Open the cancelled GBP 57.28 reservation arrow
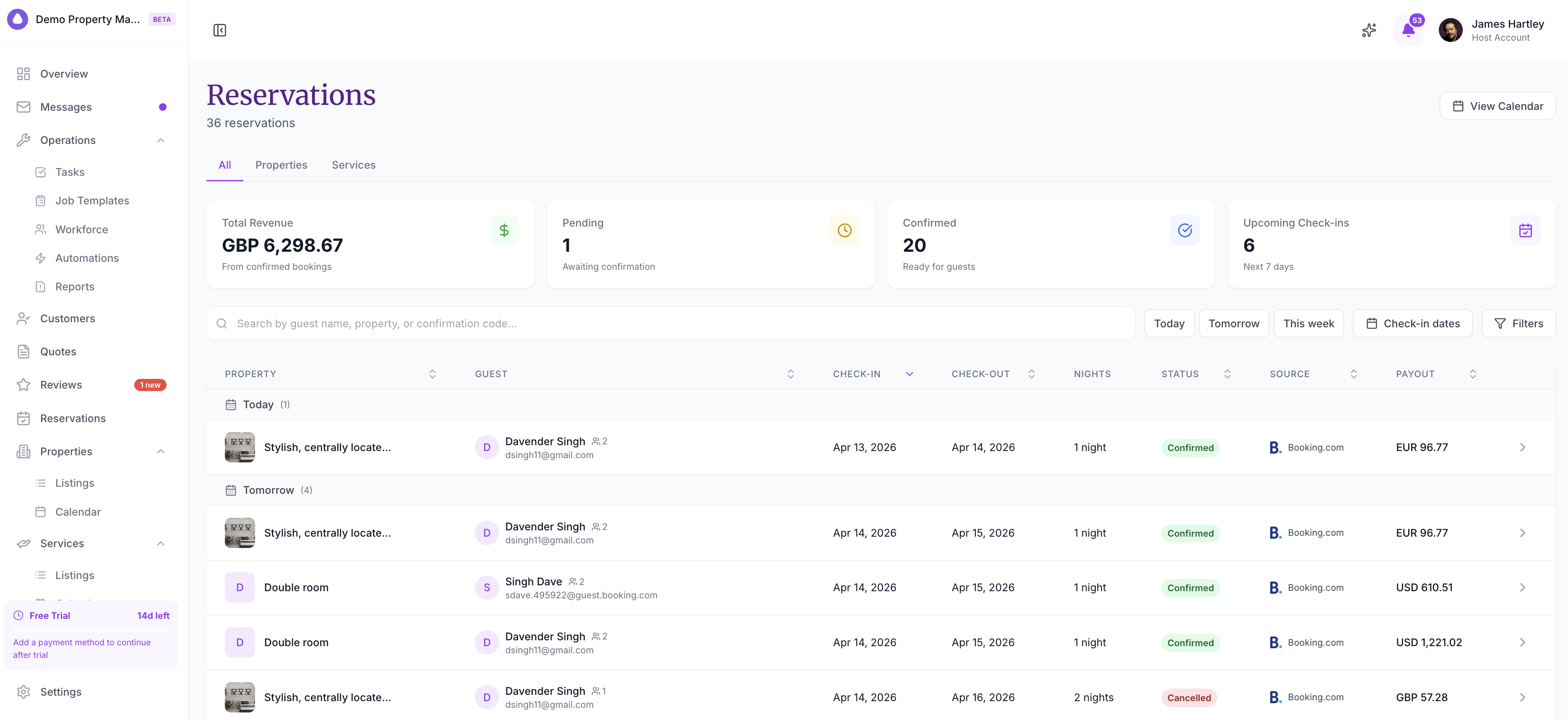Screen dimensions: 1568x720 click(x=1522, y=697)
